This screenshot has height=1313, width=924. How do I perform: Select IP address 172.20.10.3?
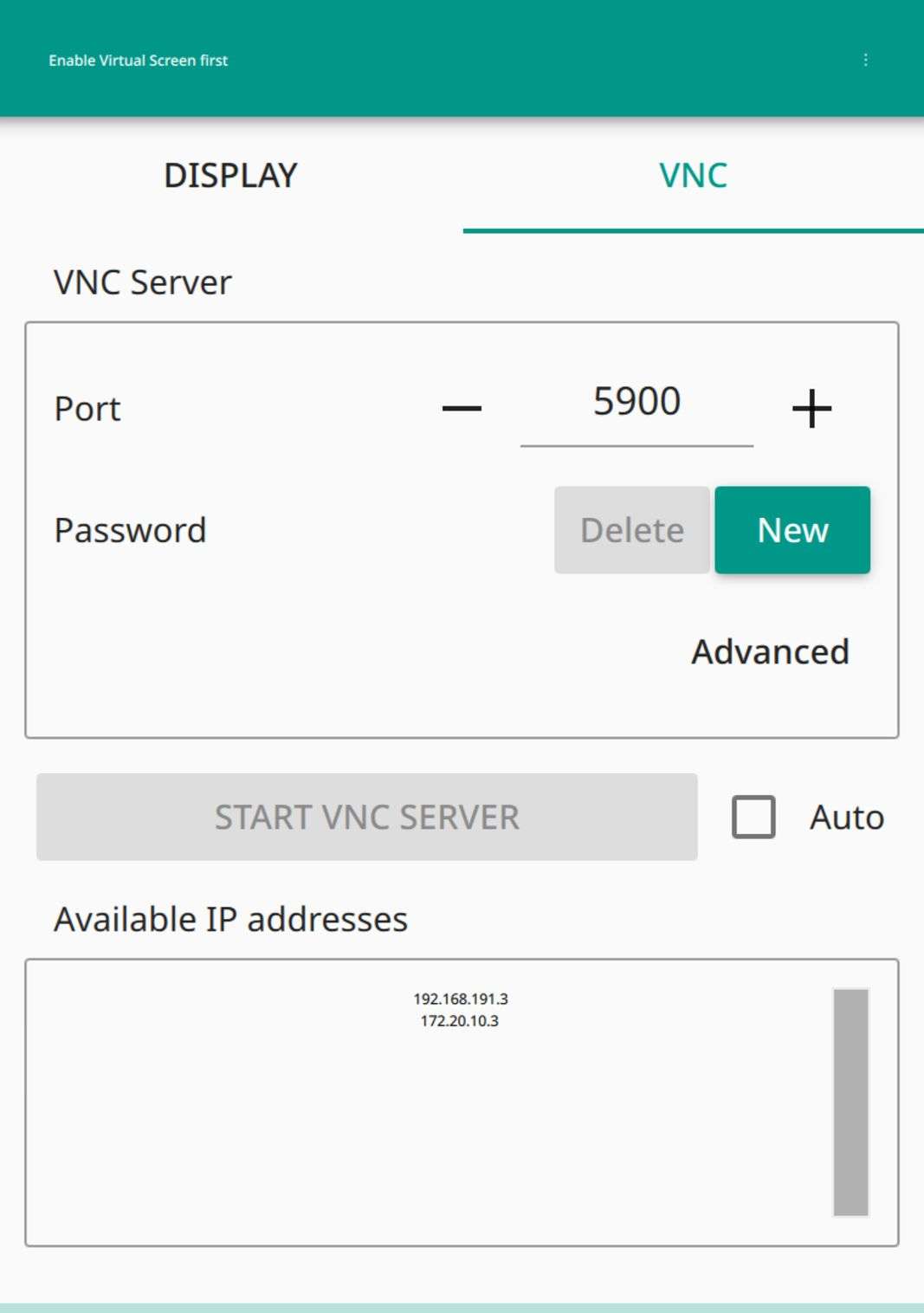point(460,1021)
